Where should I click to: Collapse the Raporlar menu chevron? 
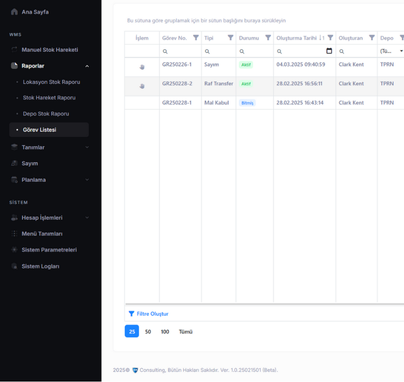point(87,66)
